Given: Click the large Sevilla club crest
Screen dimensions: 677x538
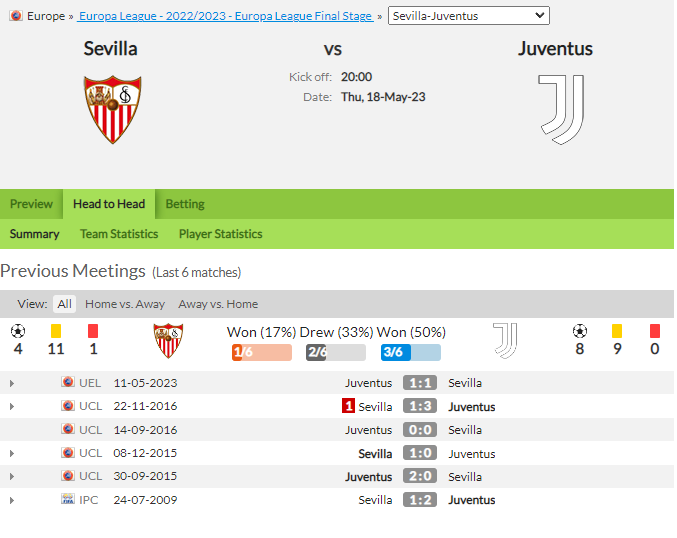Looking at the screenshot, I should pyautogui.click(x=113, y=109).
